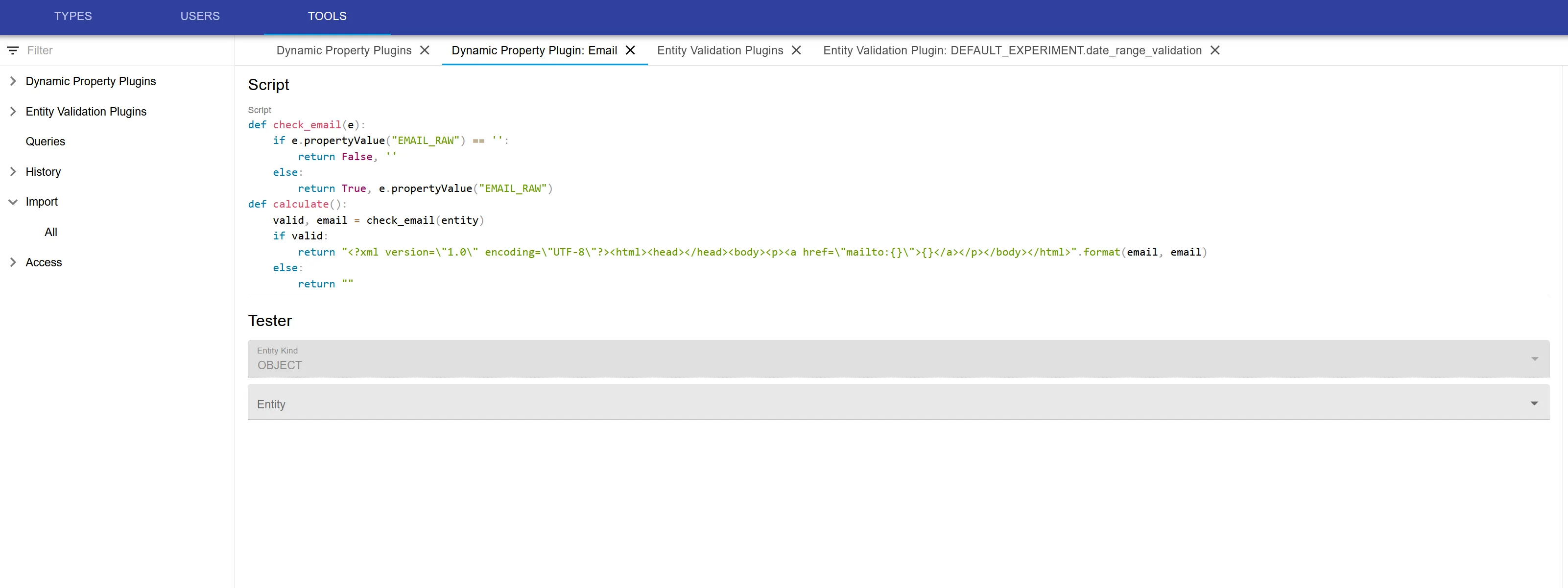Click the 'return False' code line

pyautogui.click(x=347, y=157)
